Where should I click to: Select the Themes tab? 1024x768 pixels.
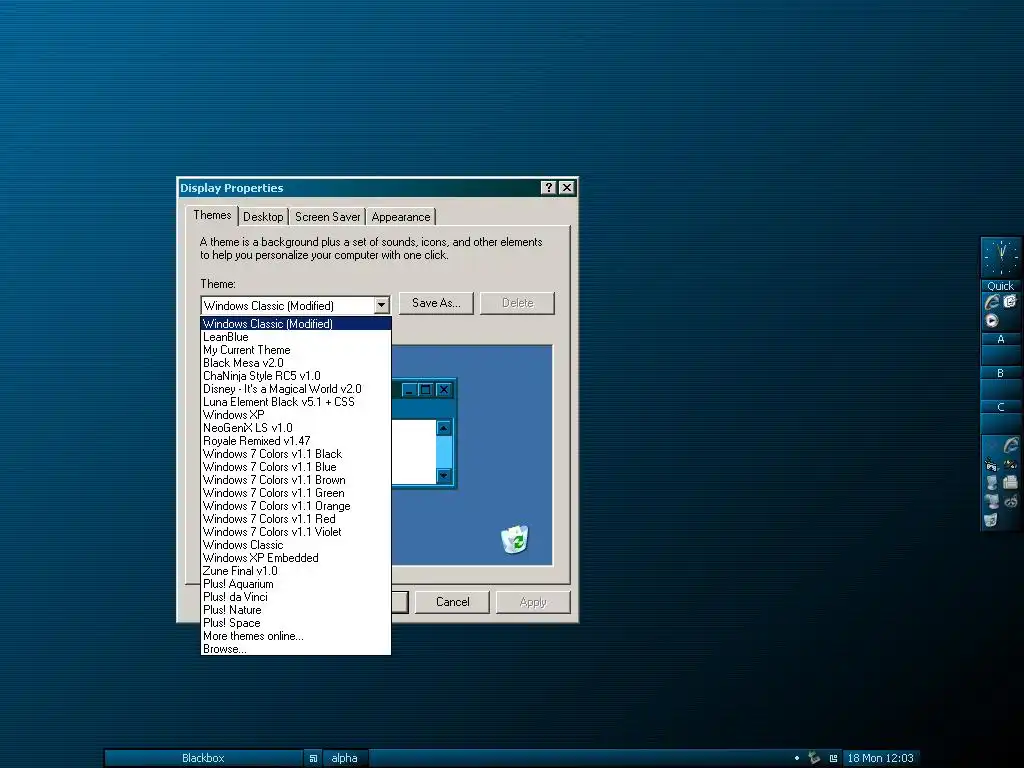pos(212,215)
